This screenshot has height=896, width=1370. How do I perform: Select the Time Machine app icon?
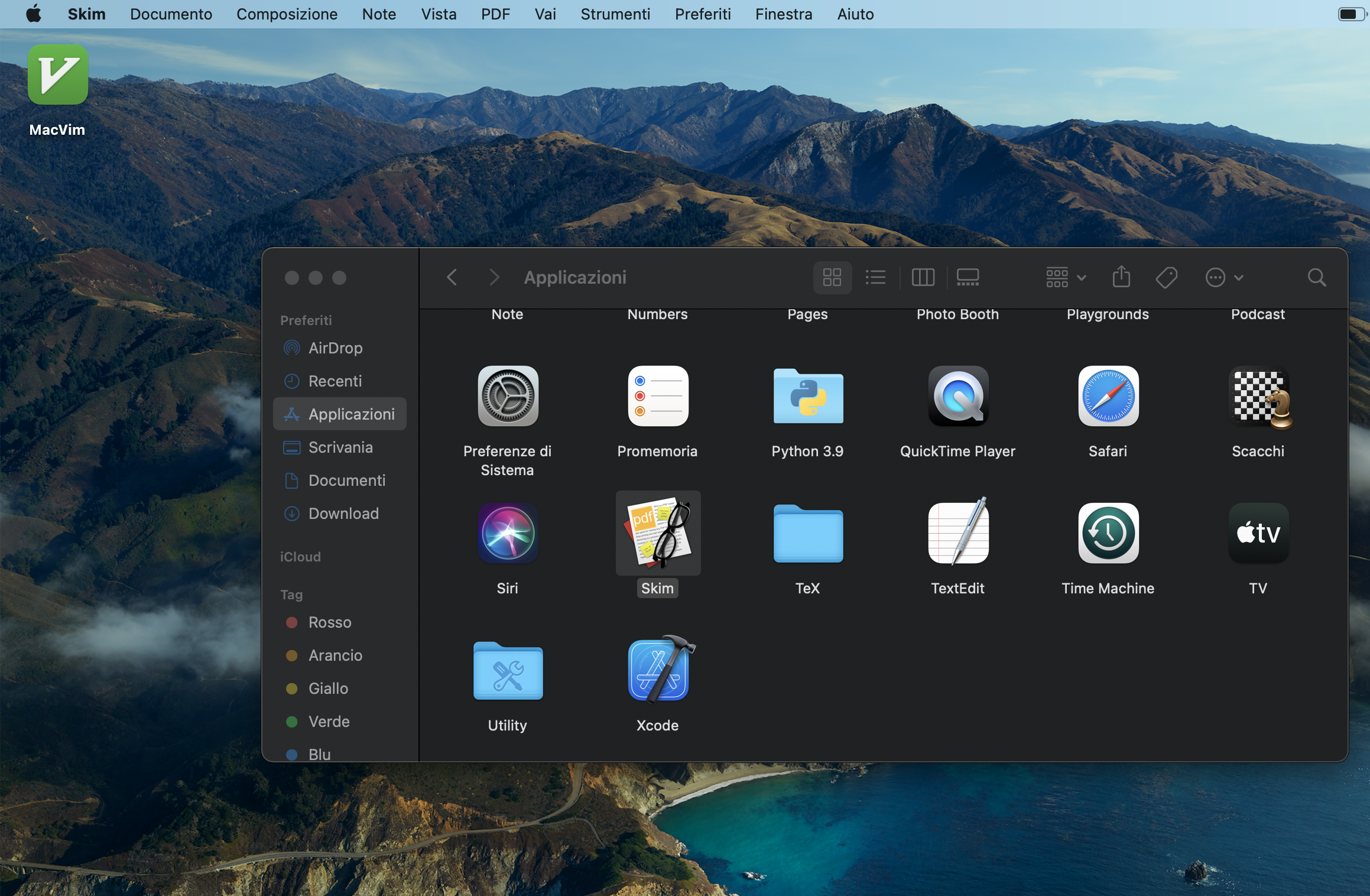(x=1108, y=533)
